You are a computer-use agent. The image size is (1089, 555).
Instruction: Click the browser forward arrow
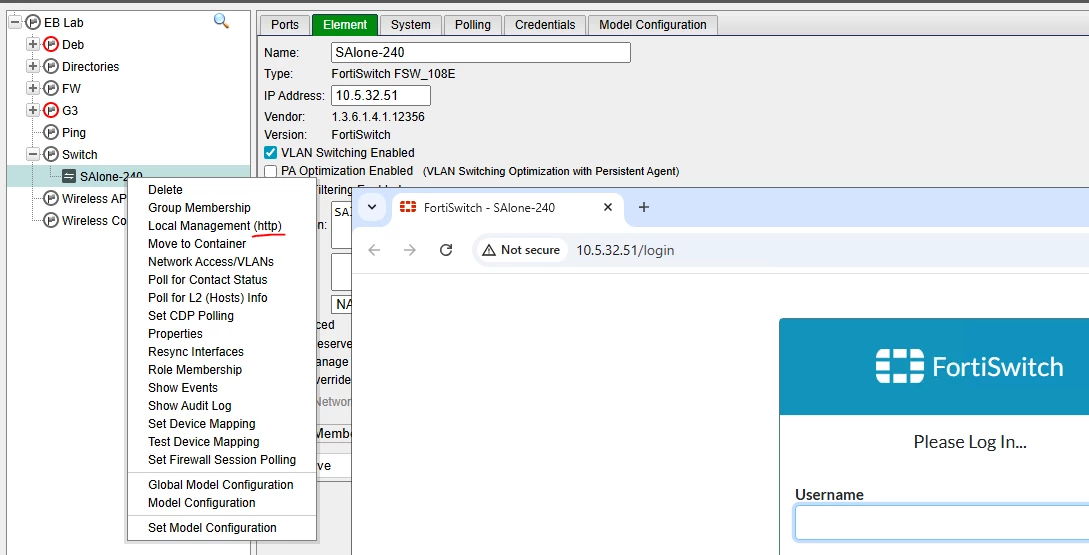[410, 250]
